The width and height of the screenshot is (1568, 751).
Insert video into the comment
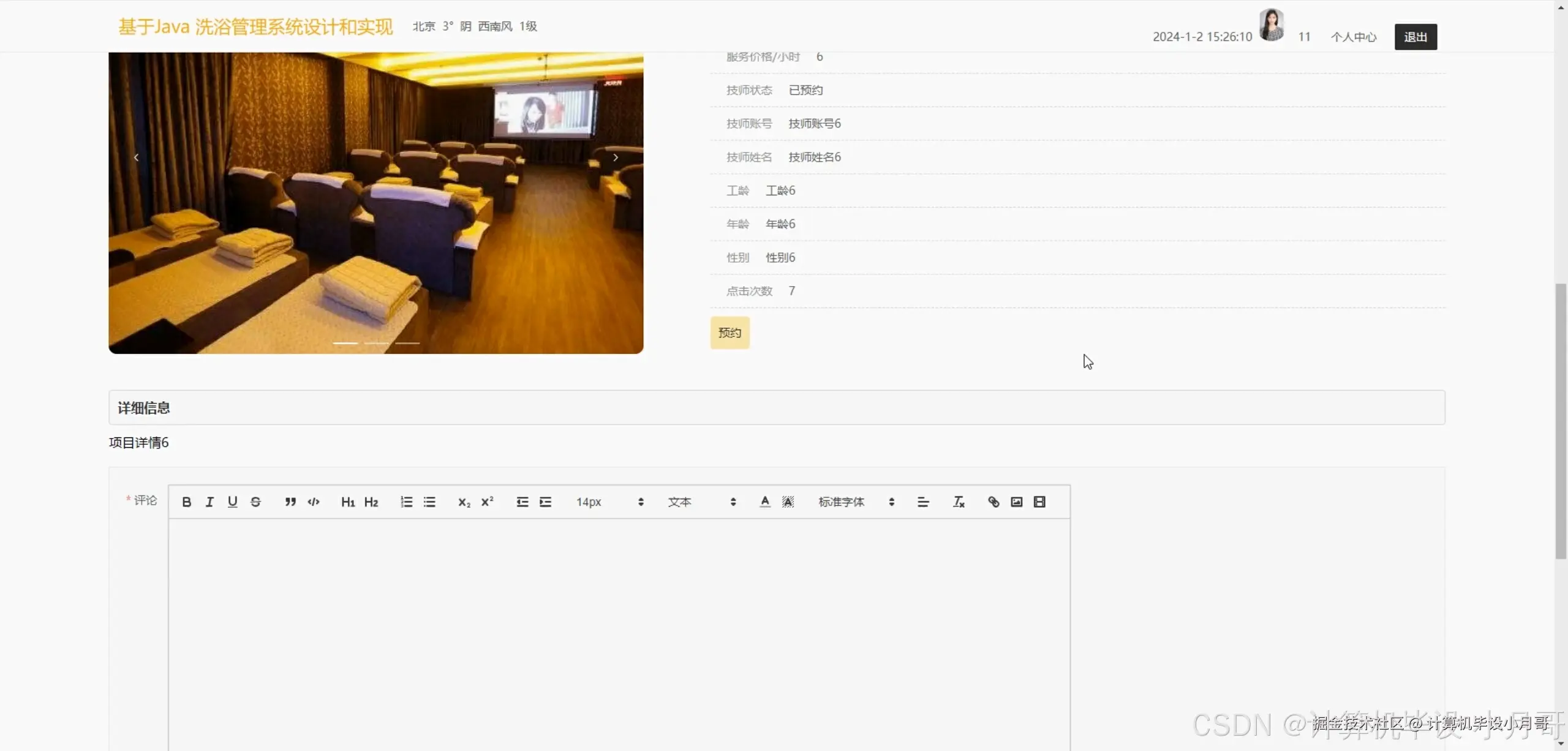tap(1039, 502)
